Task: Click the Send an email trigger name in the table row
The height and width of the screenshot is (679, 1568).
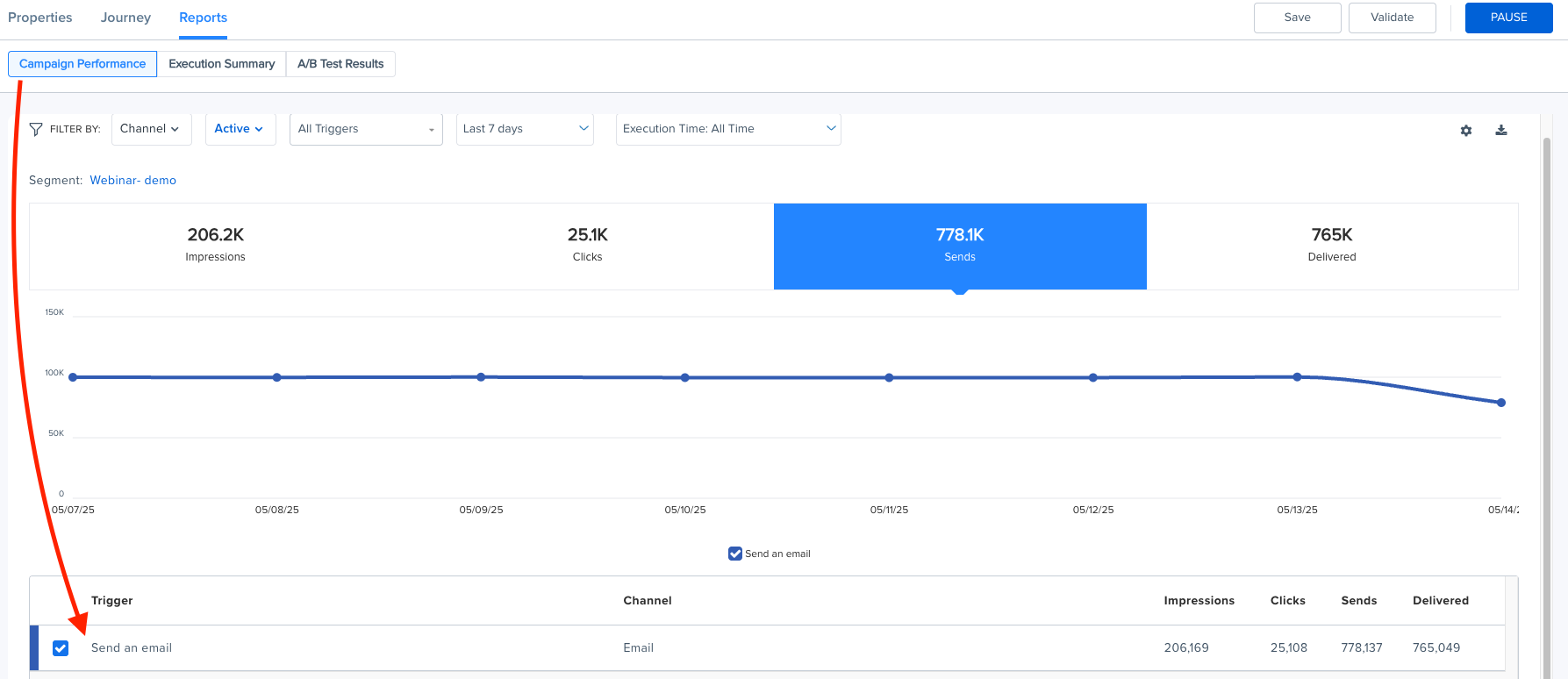Action: [x=132, y=648]
